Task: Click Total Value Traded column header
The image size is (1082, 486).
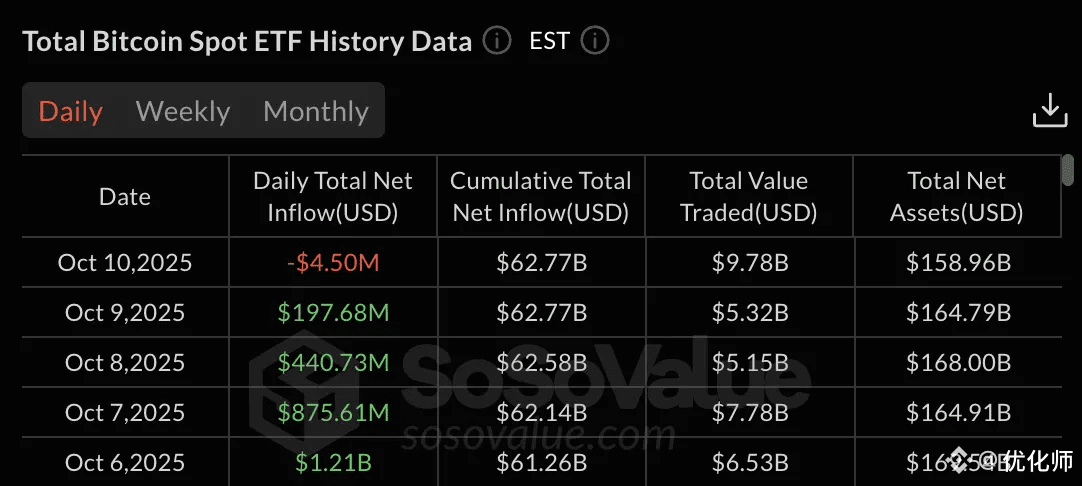Action: pyautogui.click(x=749, y=197)
